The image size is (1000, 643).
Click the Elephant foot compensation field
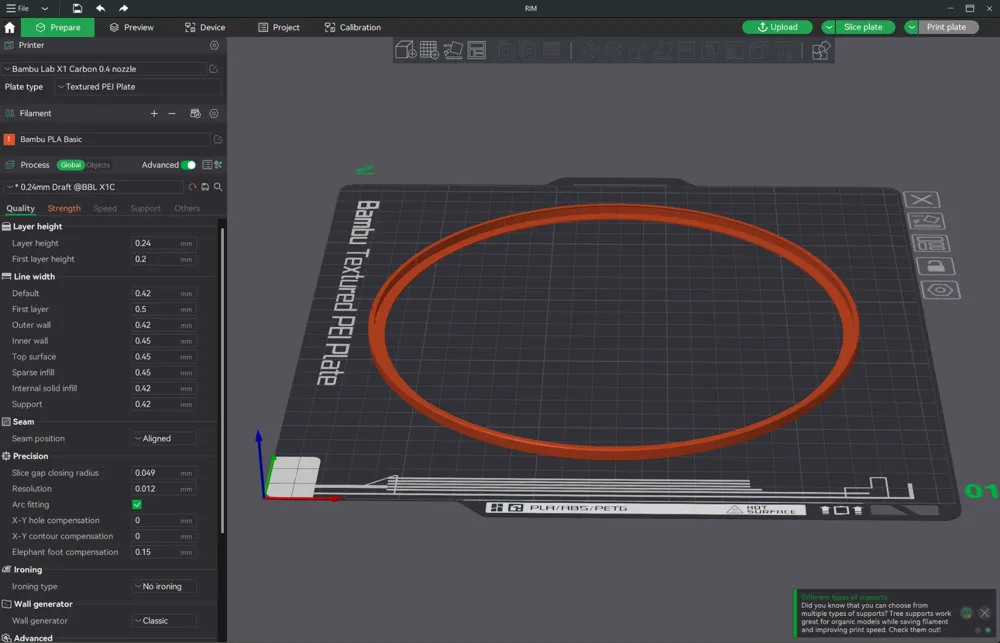[x=164, y=552]
